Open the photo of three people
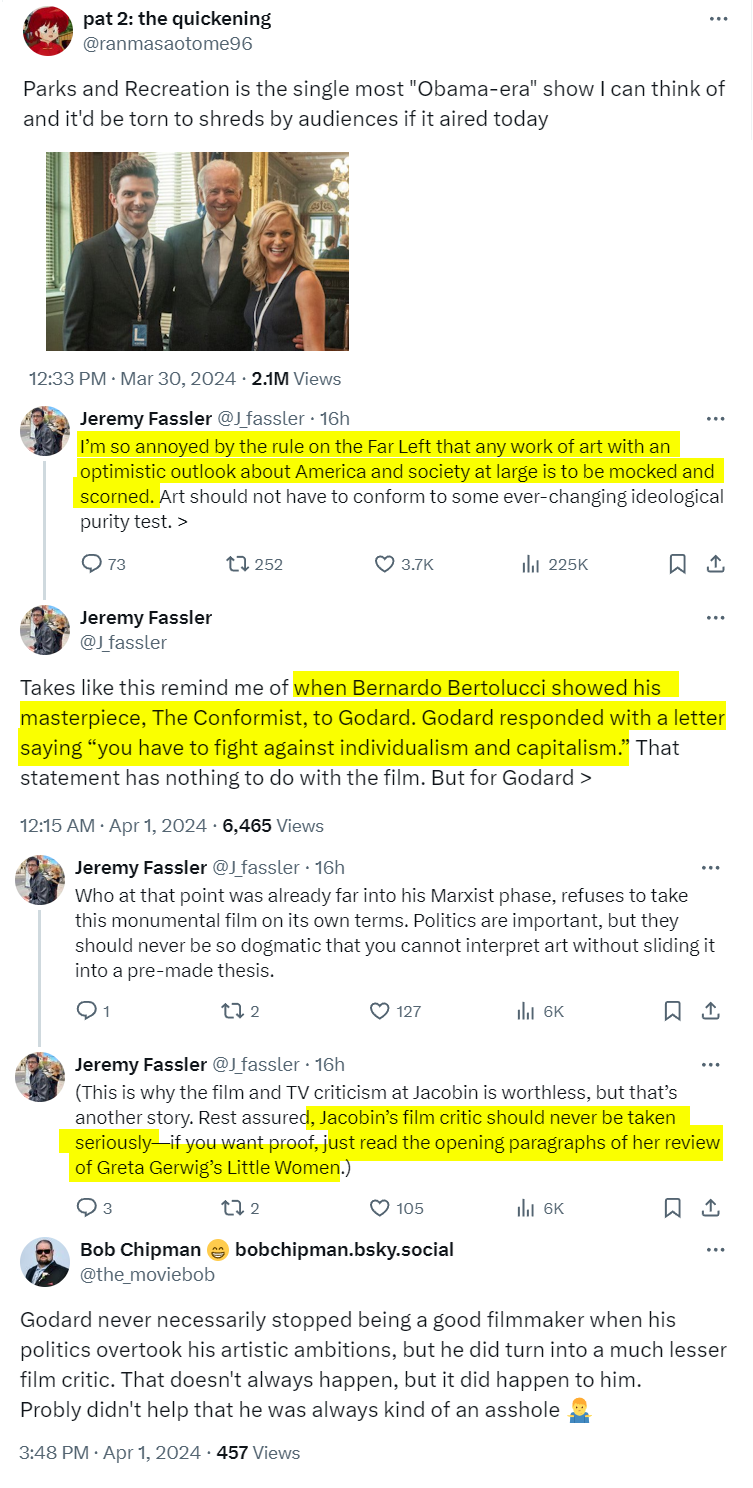Image resolution: width=753 pixels, height=1488 pixels. (x=198, y=251)
